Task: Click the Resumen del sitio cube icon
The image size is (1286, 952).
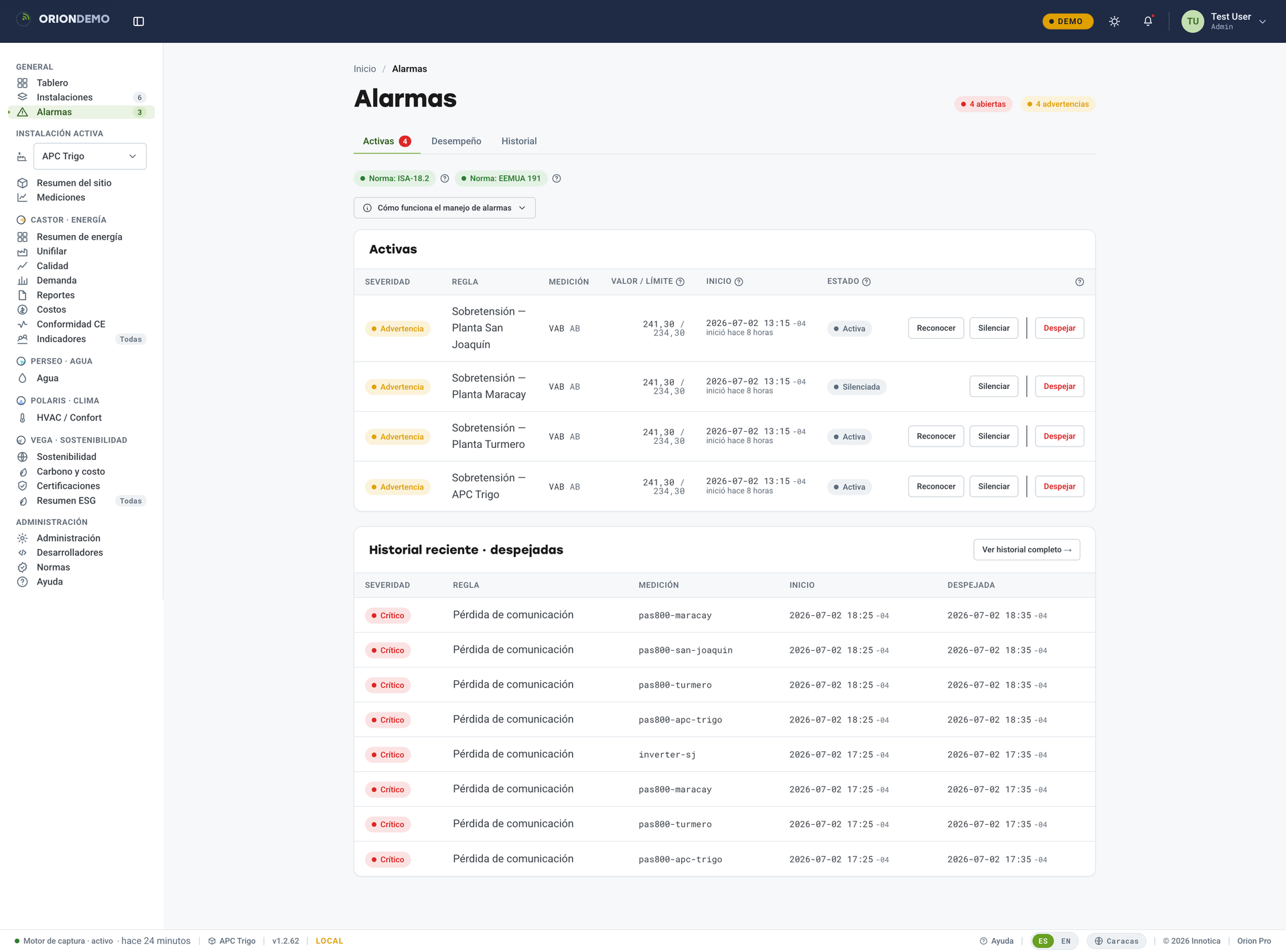Action: click(22, 183)
